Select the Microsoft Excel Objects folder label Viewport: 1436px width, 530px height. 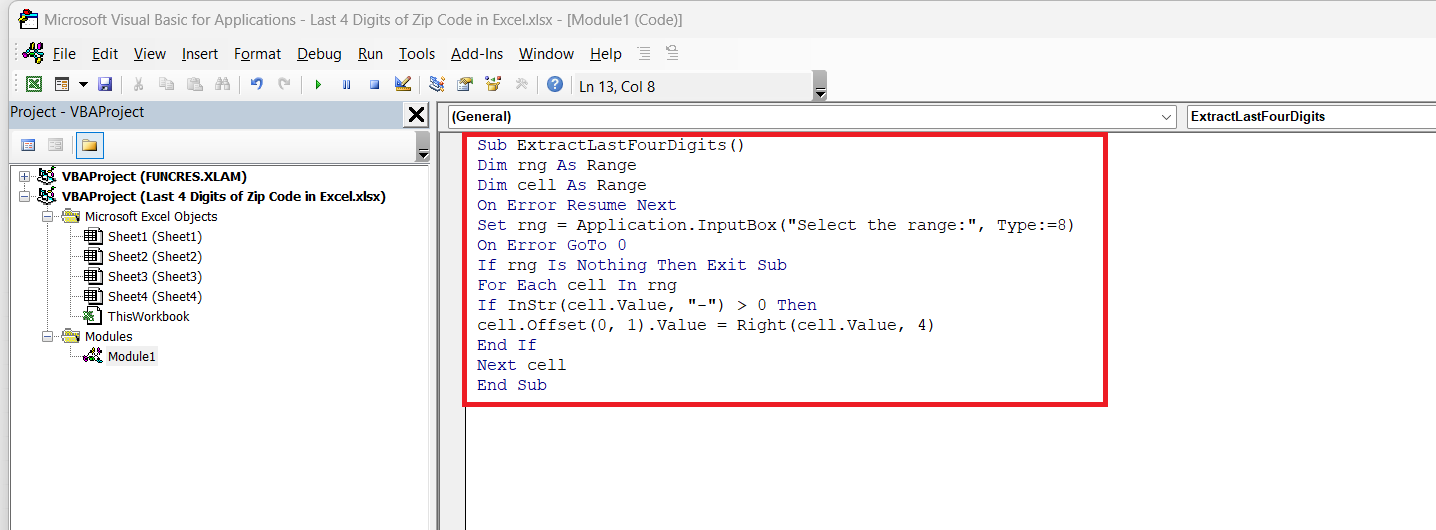pos(151,217)
